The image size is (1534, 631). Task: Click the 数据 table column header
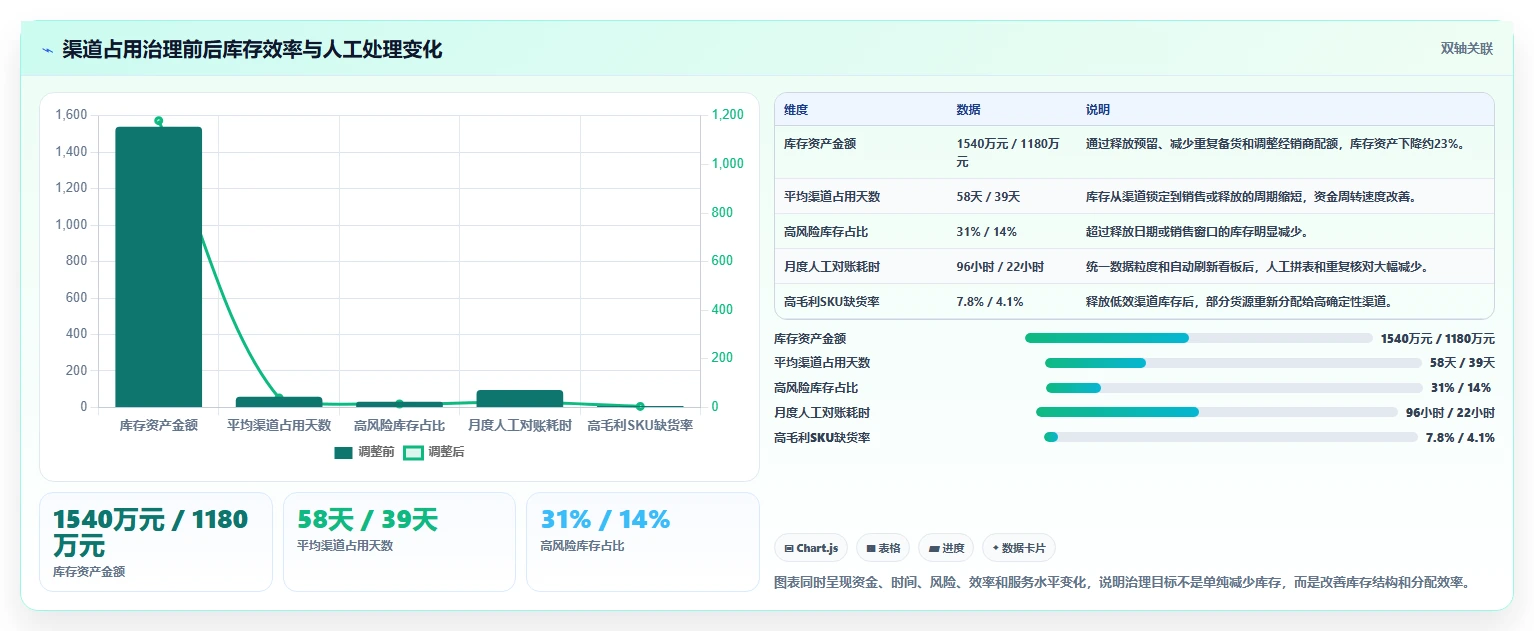click(x=968, y=110)
